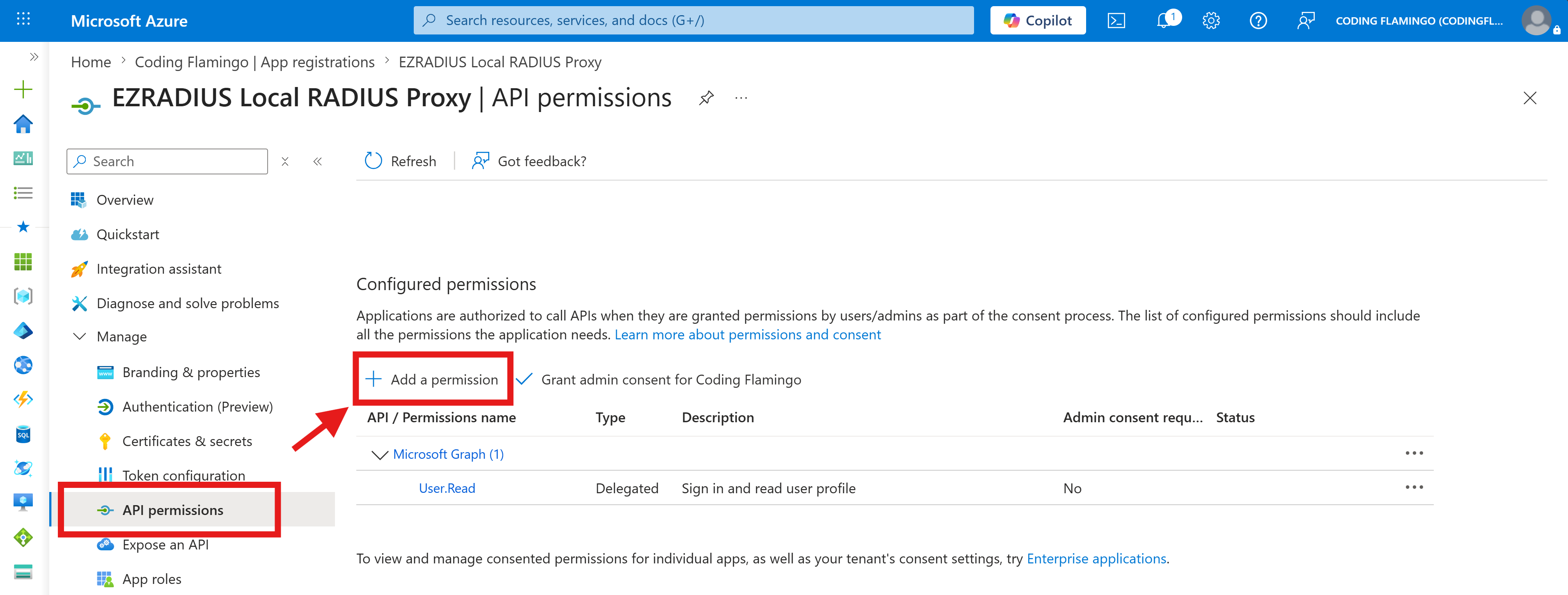Open the Help question mark menu
Viewport: 1568px width, 595px height.
click(1258, 21)
